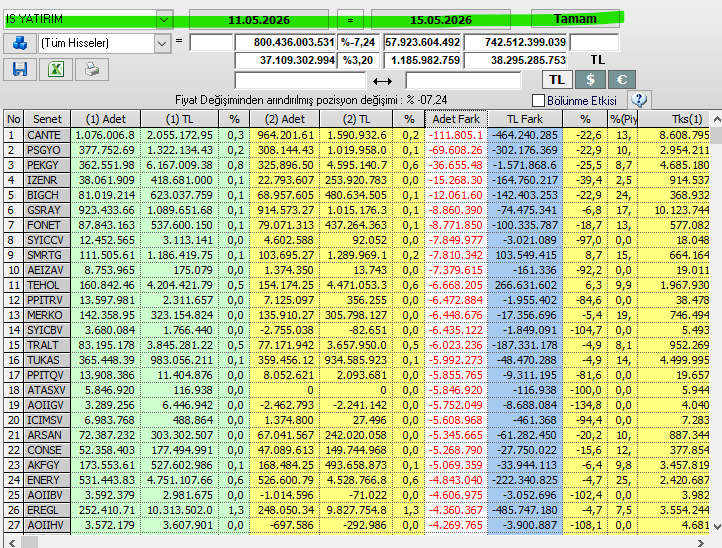Sort by the Tks(1) column header

674,119
